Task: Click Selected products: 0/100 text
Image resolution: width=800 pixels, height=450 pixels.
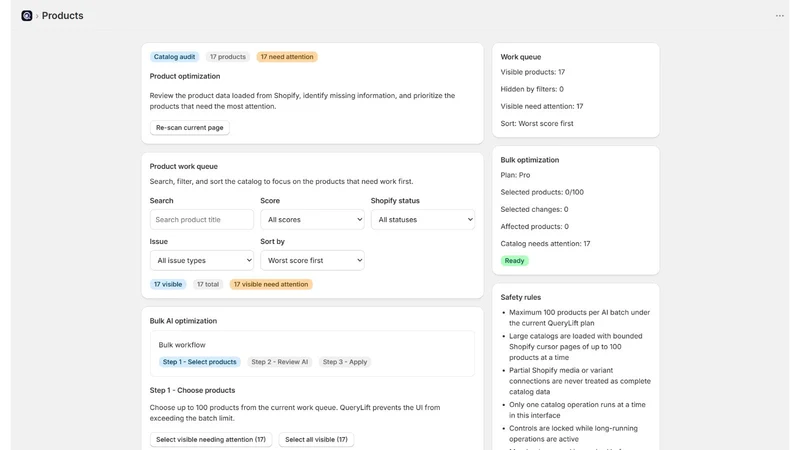Action: [x=542, y=192]
